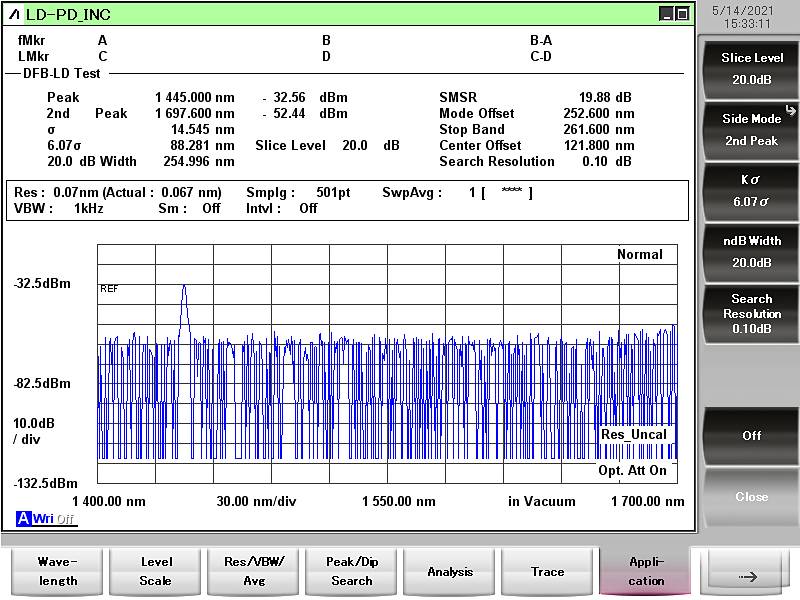Screen dimensions: 800x600
Task: Click the trace A indicator box
Action: tap(23, 518)
